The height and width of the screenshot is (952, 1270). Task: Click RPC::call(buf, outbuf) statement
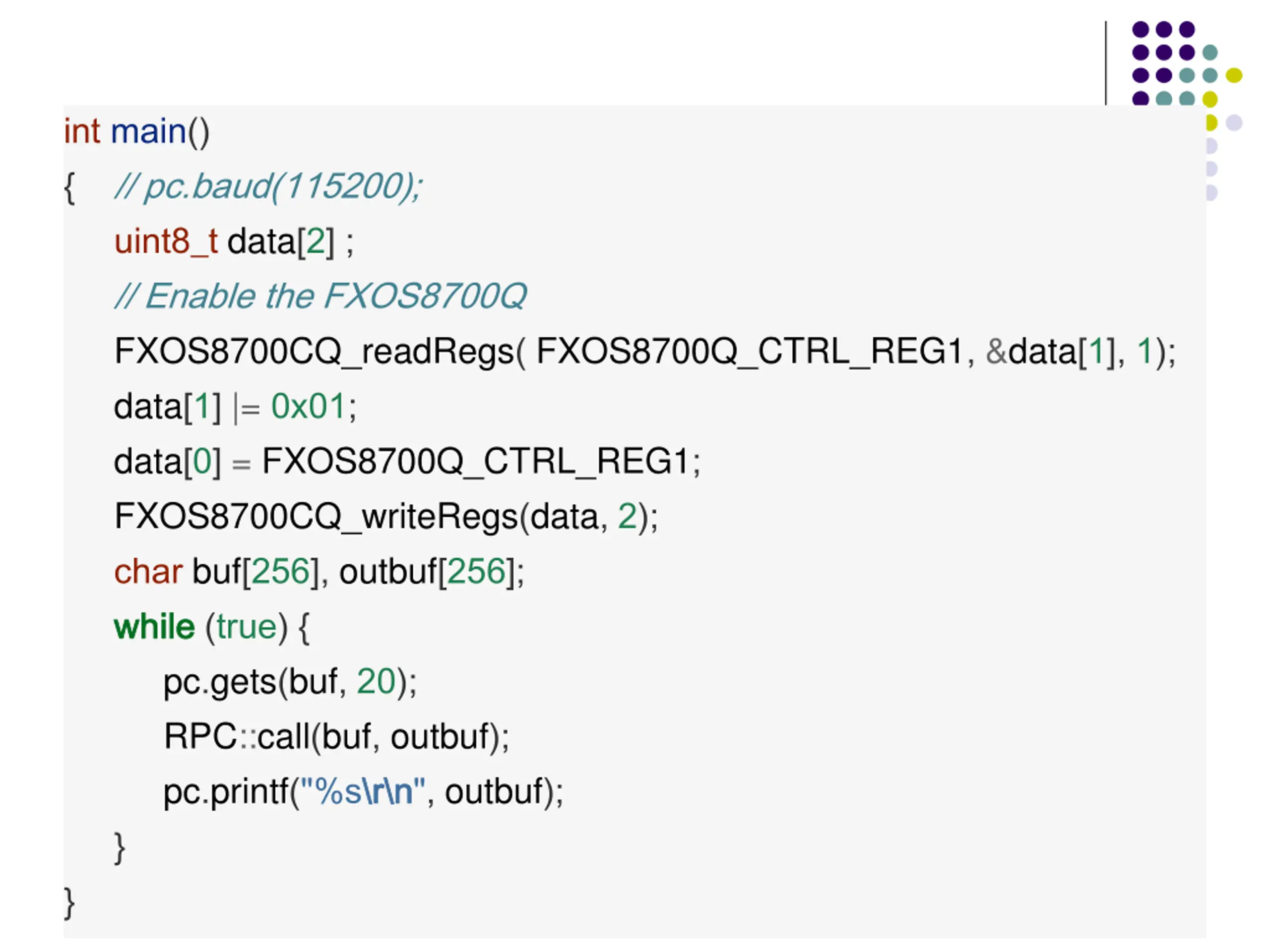[336, 737]
